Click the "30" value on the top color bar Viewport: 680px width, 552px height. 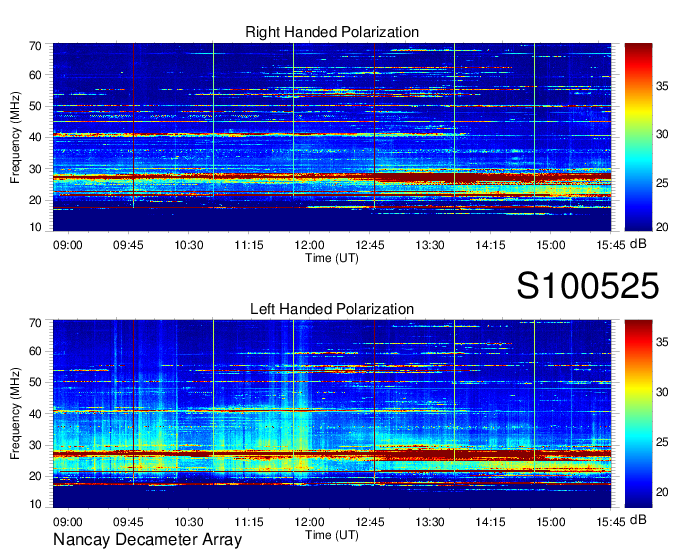point(662,135)
